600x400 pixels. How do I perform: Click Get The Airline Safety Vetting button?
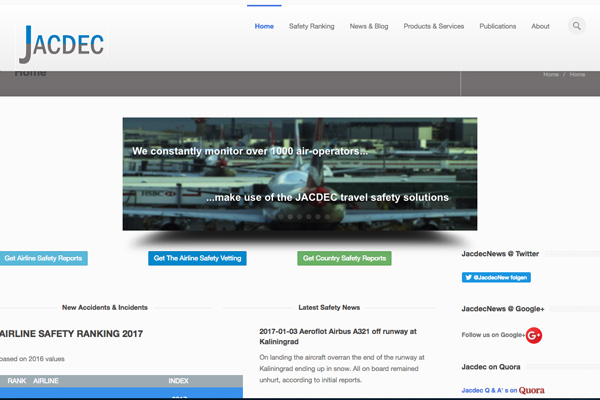(197, 258)
